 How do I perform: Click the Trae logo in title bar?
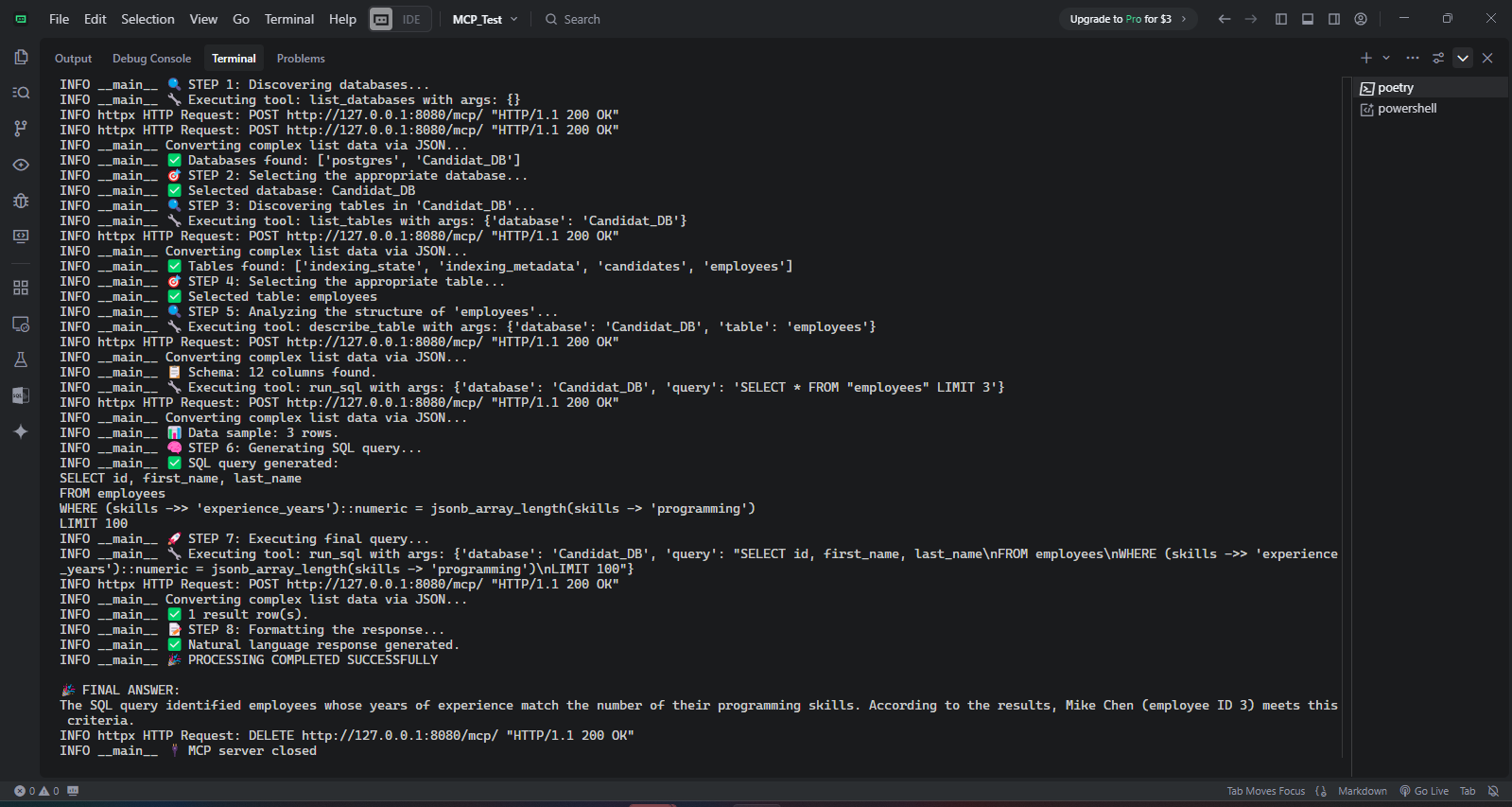coord(21,19)
